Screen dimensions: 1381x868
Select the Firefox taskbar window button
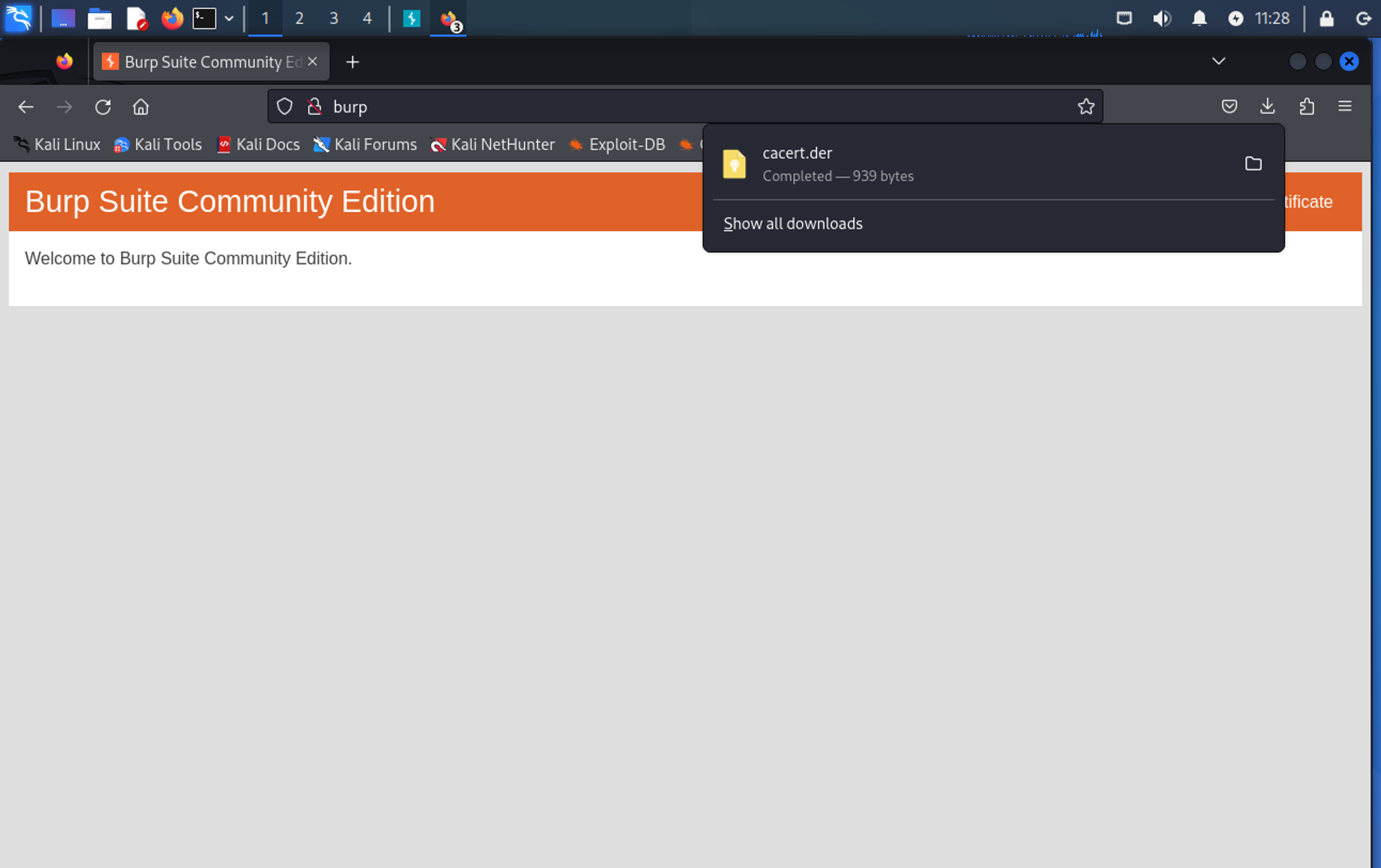tap(449, 18)
